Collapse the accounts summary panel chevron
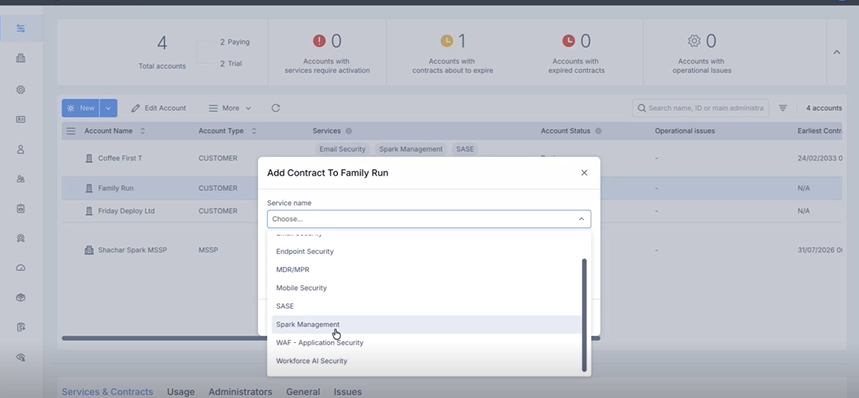This screenshot has height=398, width=859. 837,53
